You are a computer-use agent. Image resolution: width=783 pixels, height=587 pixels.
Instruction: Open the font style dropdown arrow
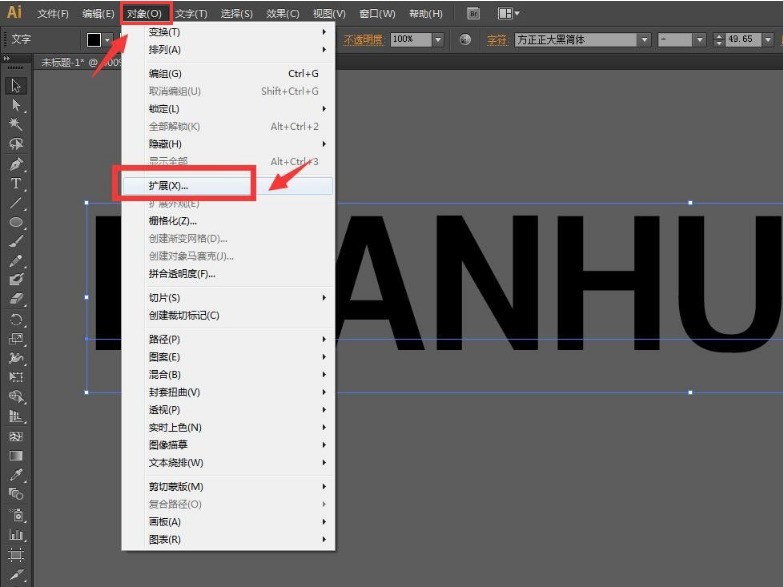[699, 39]
